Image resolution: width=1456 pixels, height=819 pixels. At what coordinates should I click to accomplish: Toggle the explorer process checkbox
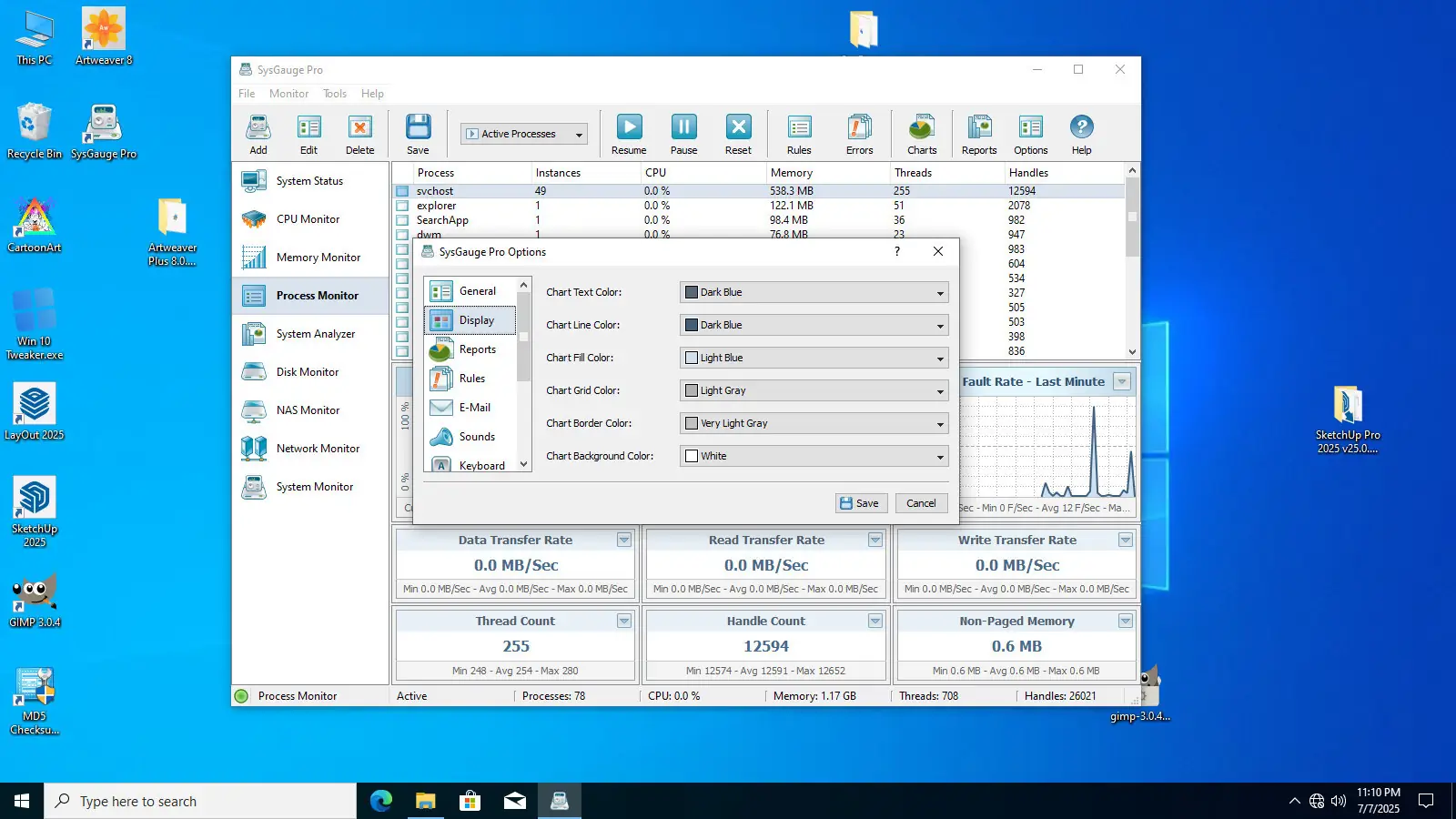pos(402,206)
